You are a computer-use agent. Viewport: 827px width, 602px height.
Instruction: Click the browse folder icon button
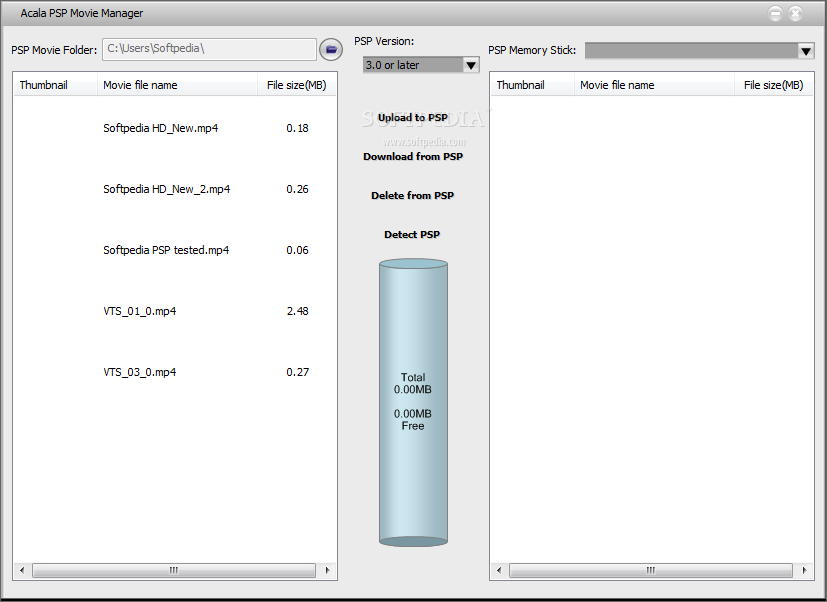point(331,50)
